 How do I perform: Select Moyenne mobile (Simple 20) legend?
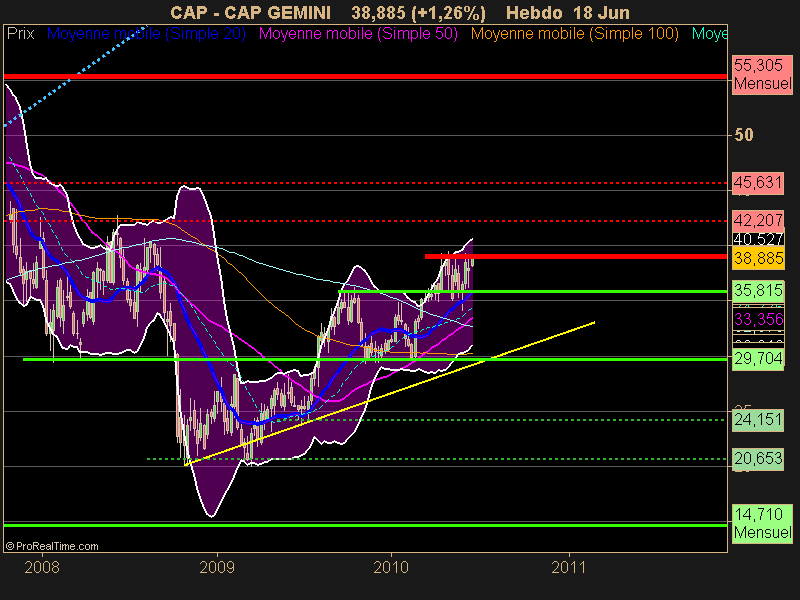146,34
